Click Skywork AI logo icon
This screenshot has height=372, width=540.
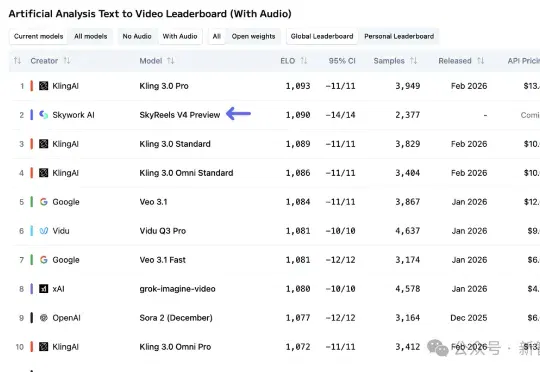(x=43, y=115)
